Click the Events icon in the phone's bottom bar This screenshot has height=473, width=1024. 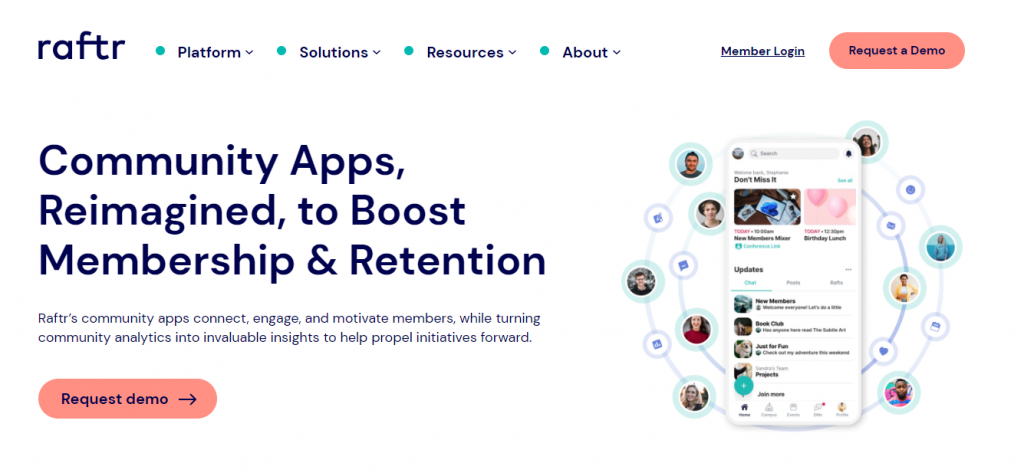pyautogui.click(x=793, y=410)
